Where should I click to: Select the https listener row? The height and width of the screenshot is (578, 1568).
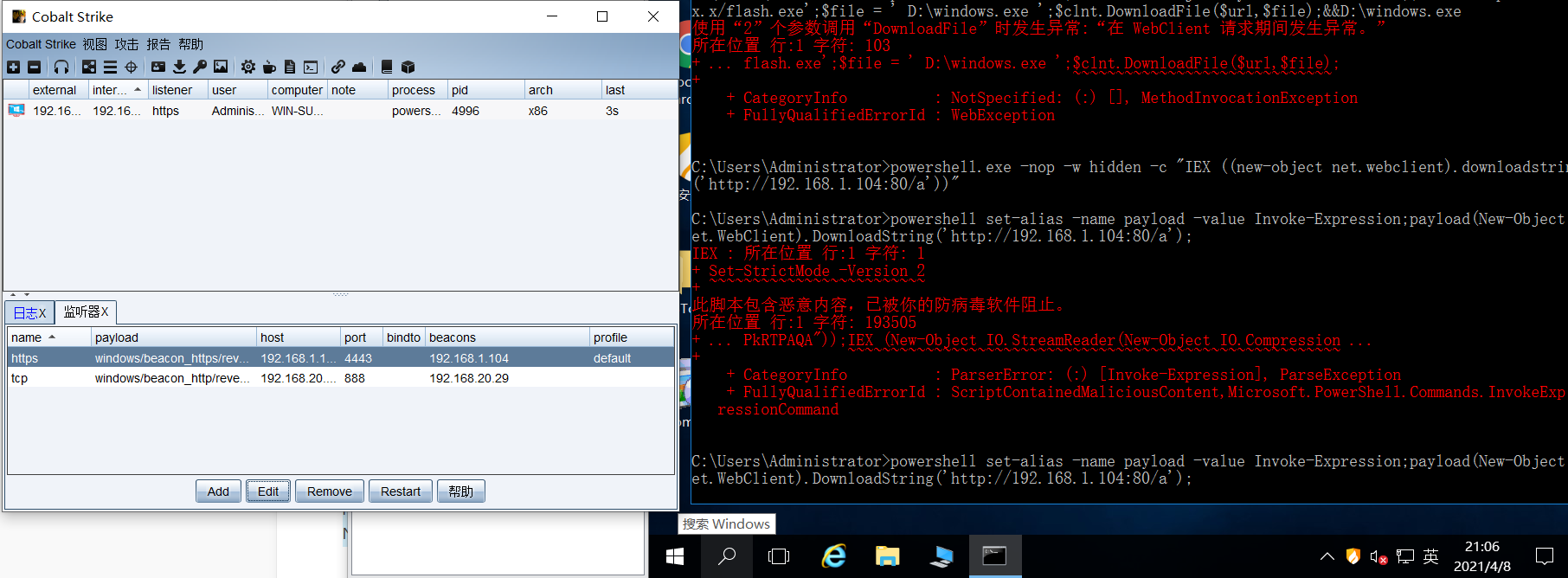pos(341,358)
